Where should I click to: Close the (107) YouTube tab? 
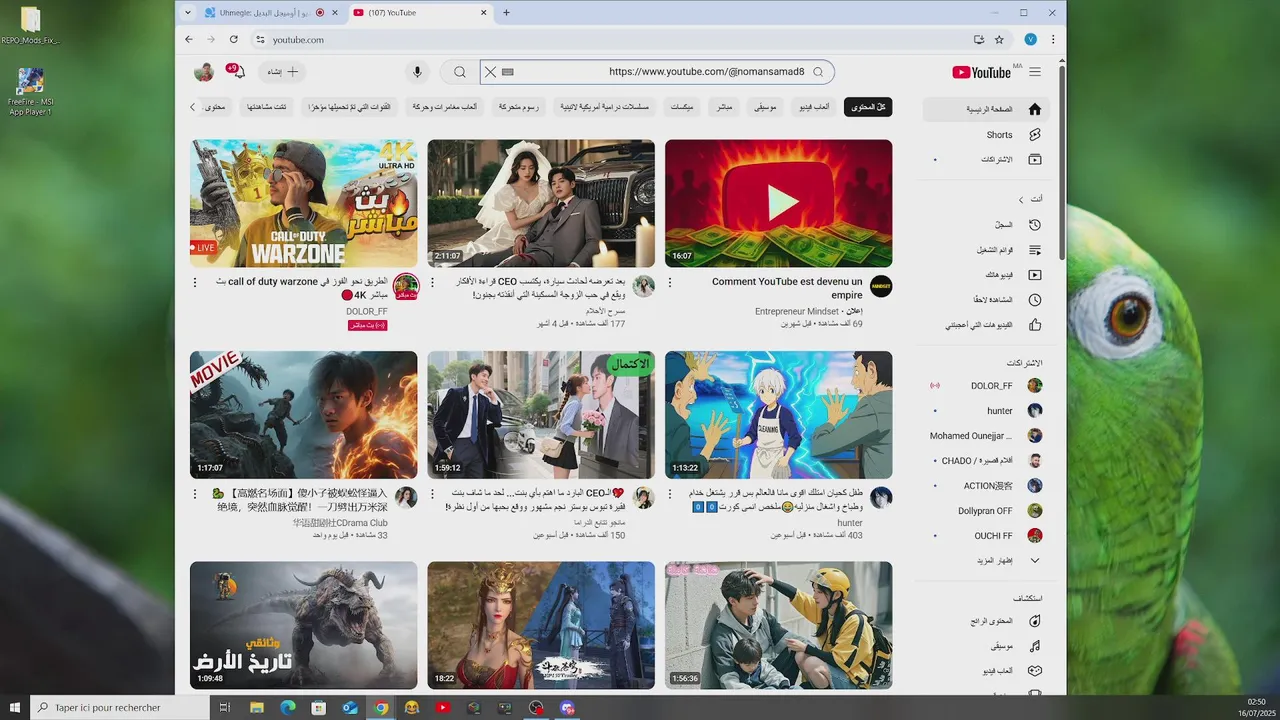click(x=484, y=13)
